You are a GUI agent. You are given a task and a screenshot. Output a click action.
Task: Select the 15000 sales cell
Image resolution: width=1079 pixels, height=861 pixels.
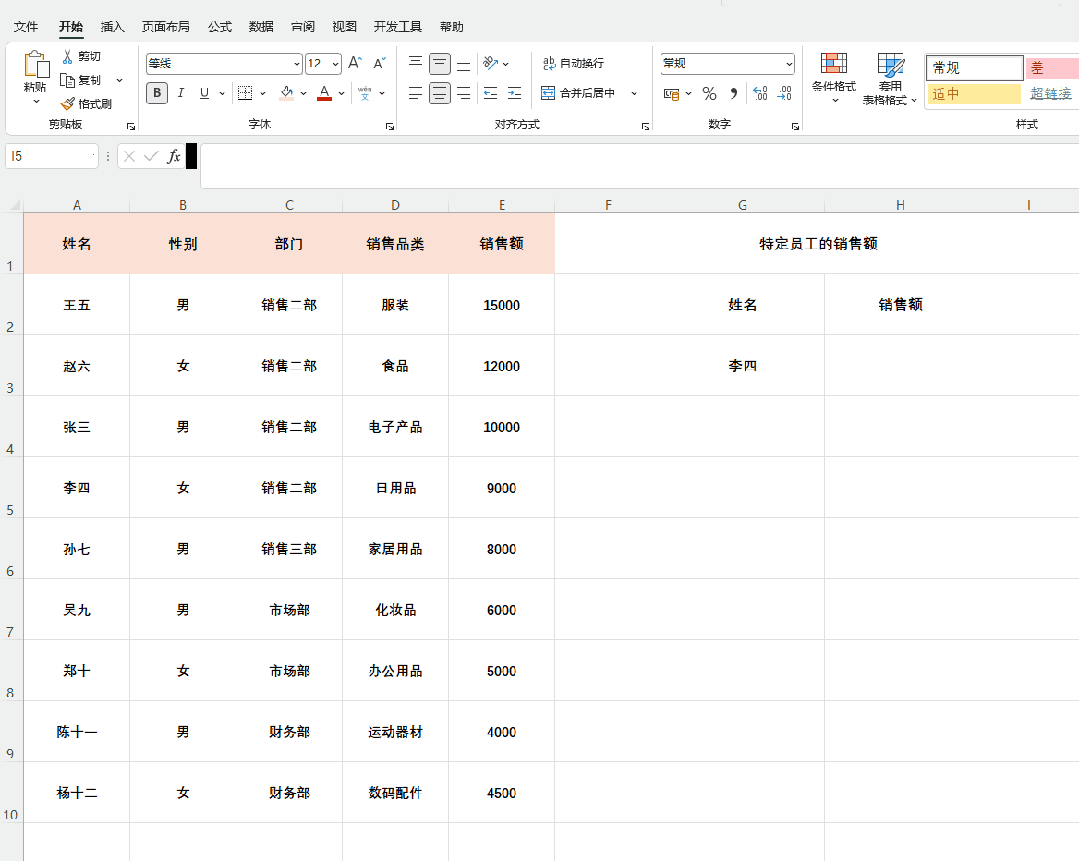[502, 305]
